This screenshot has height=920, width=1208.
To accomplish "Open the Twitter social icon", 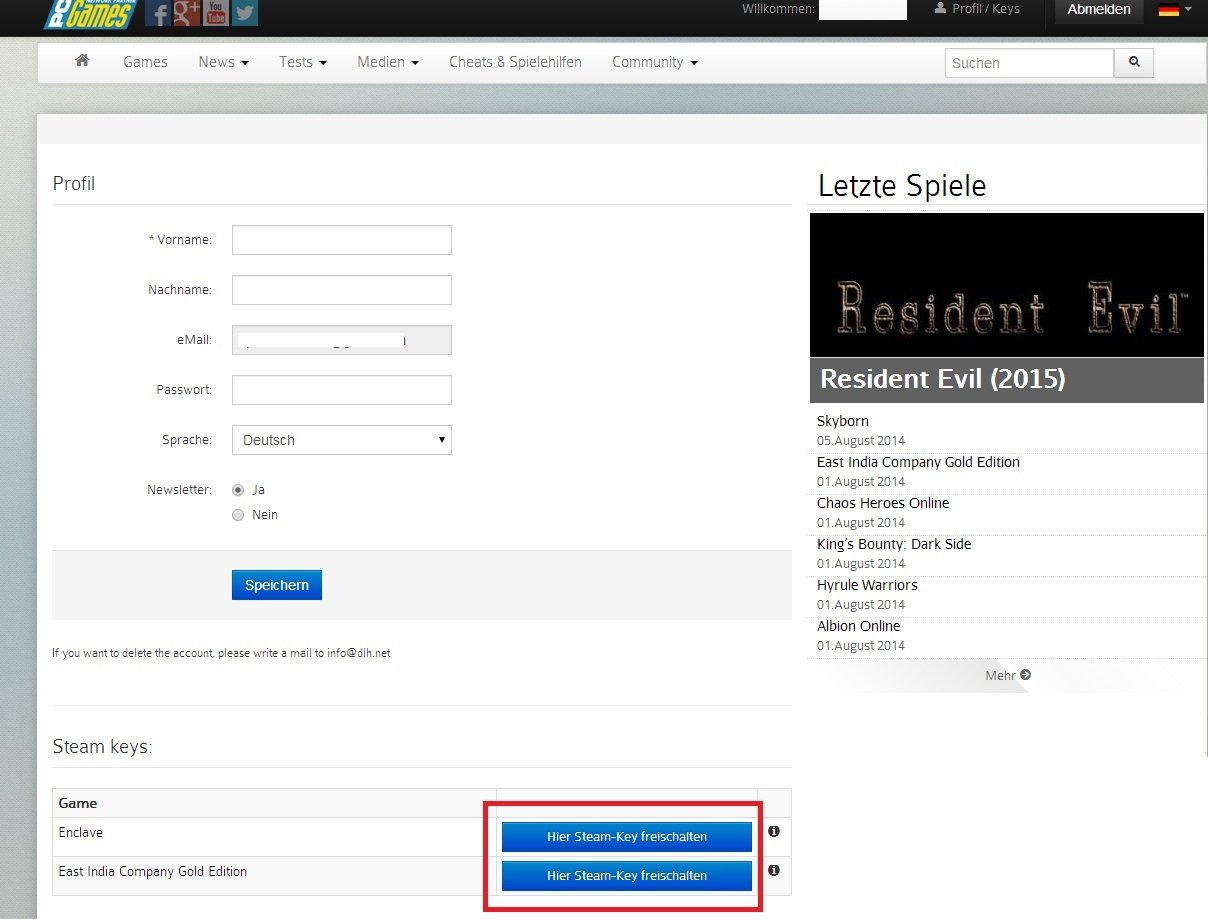I will (245, 12).
